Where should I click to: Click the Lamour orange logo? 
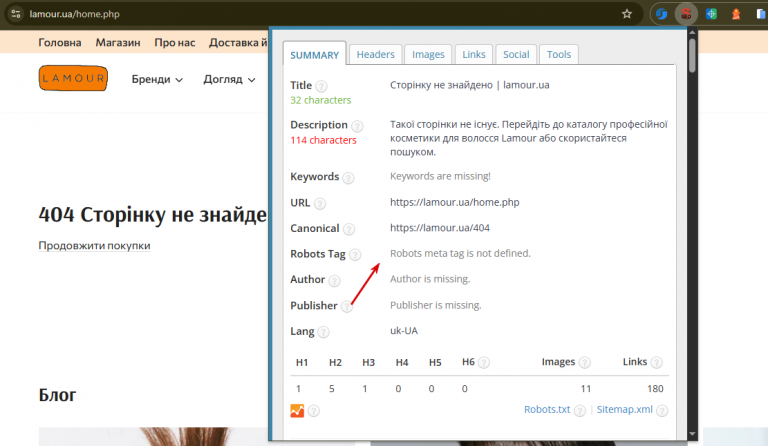pyautogui.click(x=73, y=78)
